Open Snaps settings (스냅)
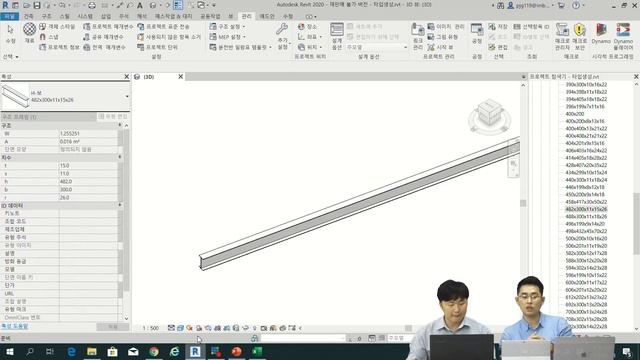Screen dimensions: 640x360 point(49,37)
